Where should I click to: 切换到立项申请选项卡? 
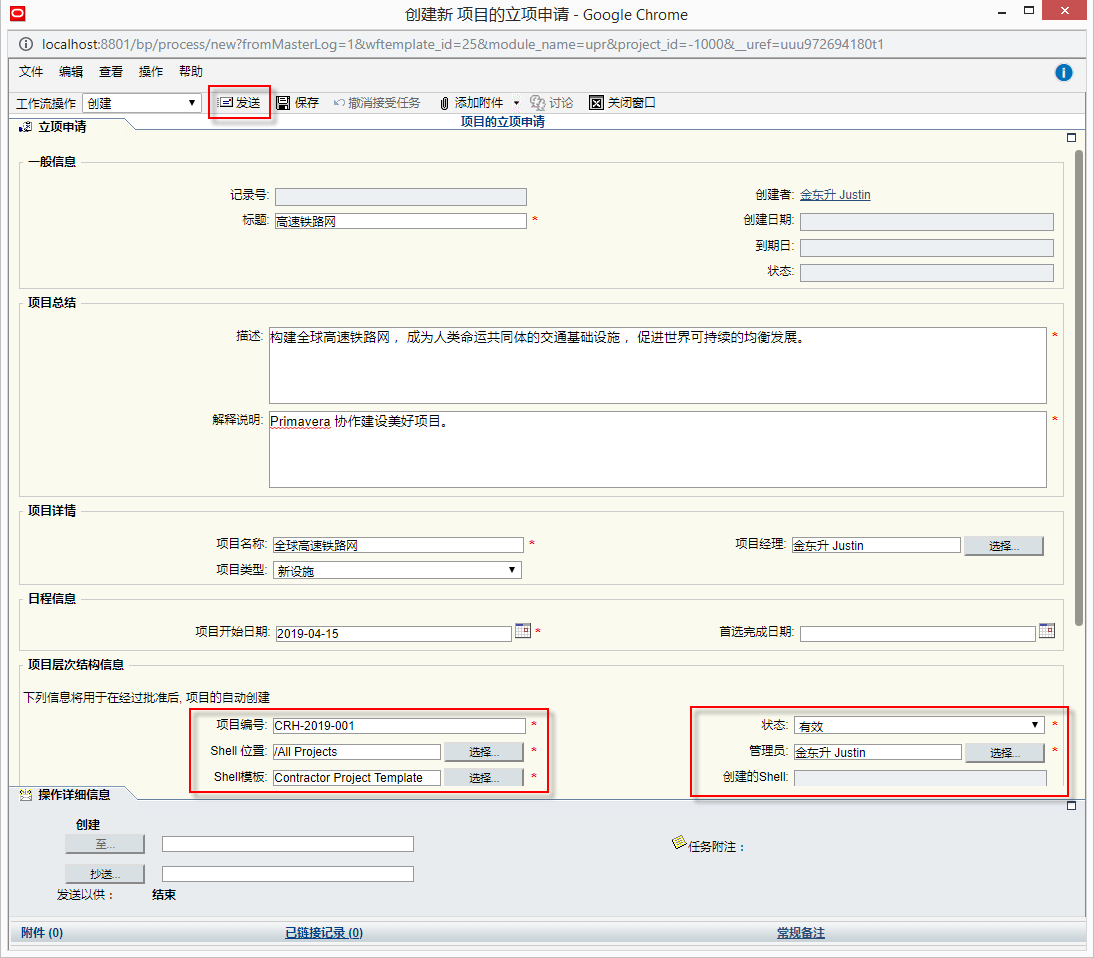coord(56,126)
